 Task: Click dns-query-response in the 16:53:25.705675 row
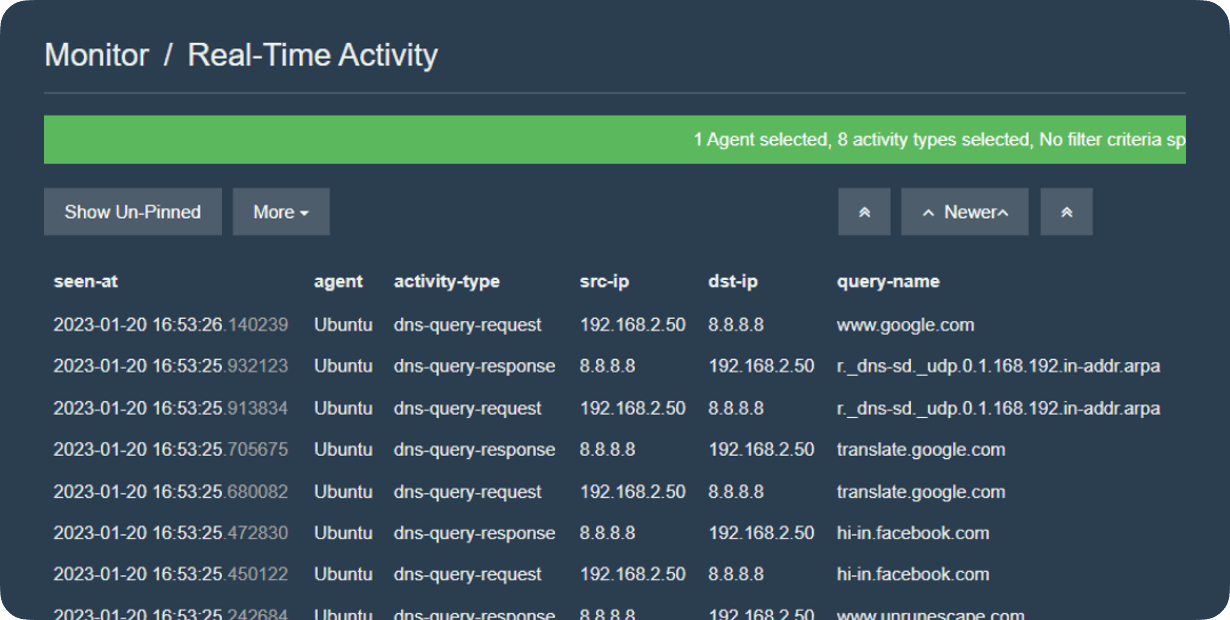pyautogui.click(x=475, y=450)
